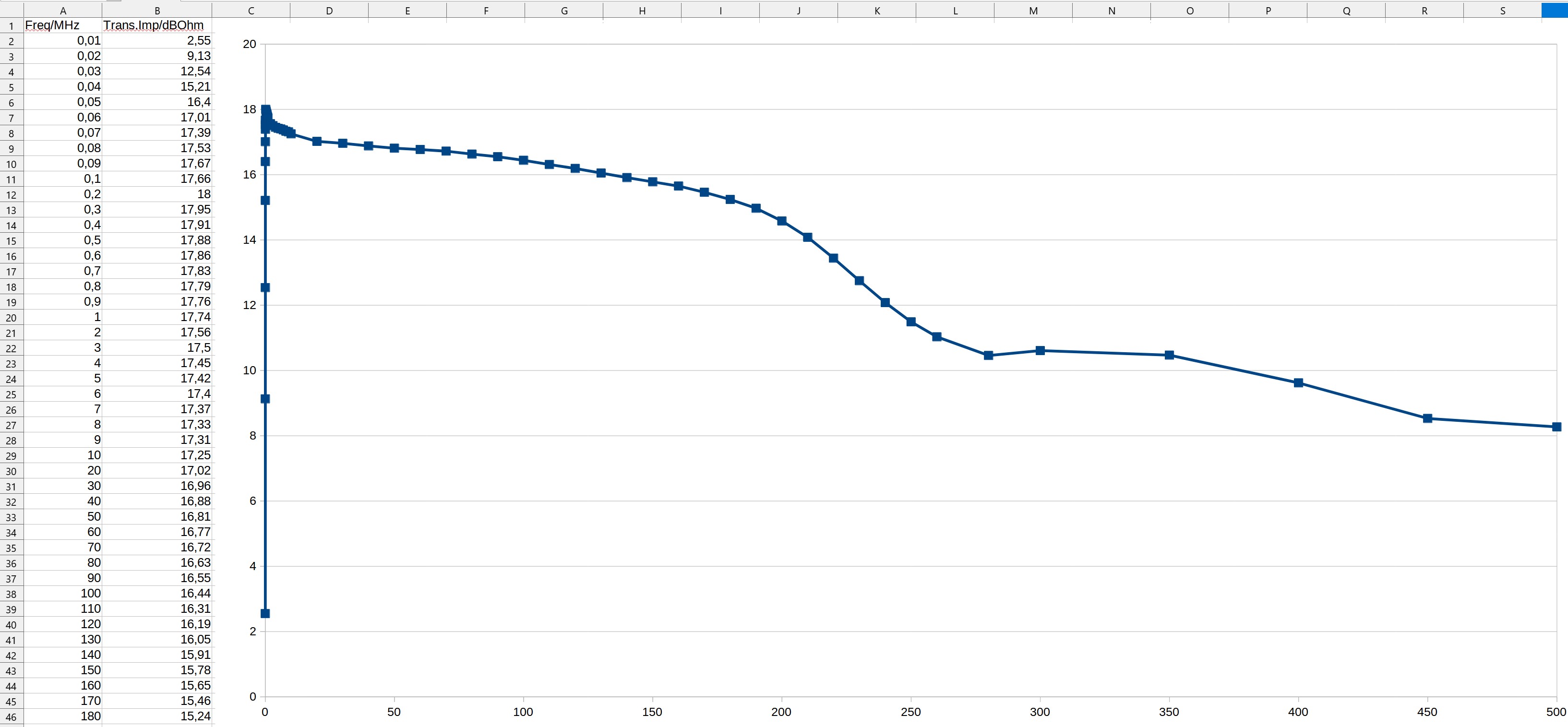
Task: Click the 'Freq/MHz' header cell
Action: (63, 25)
